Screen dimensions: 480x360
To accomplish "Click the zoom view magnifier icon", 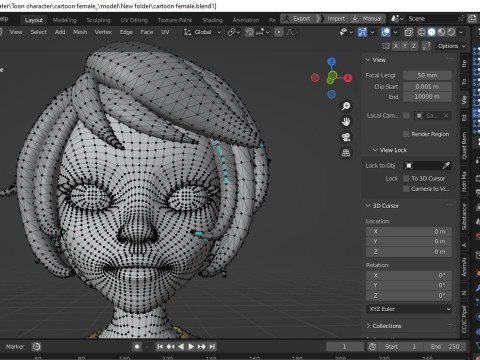I will tap(346, 106).
